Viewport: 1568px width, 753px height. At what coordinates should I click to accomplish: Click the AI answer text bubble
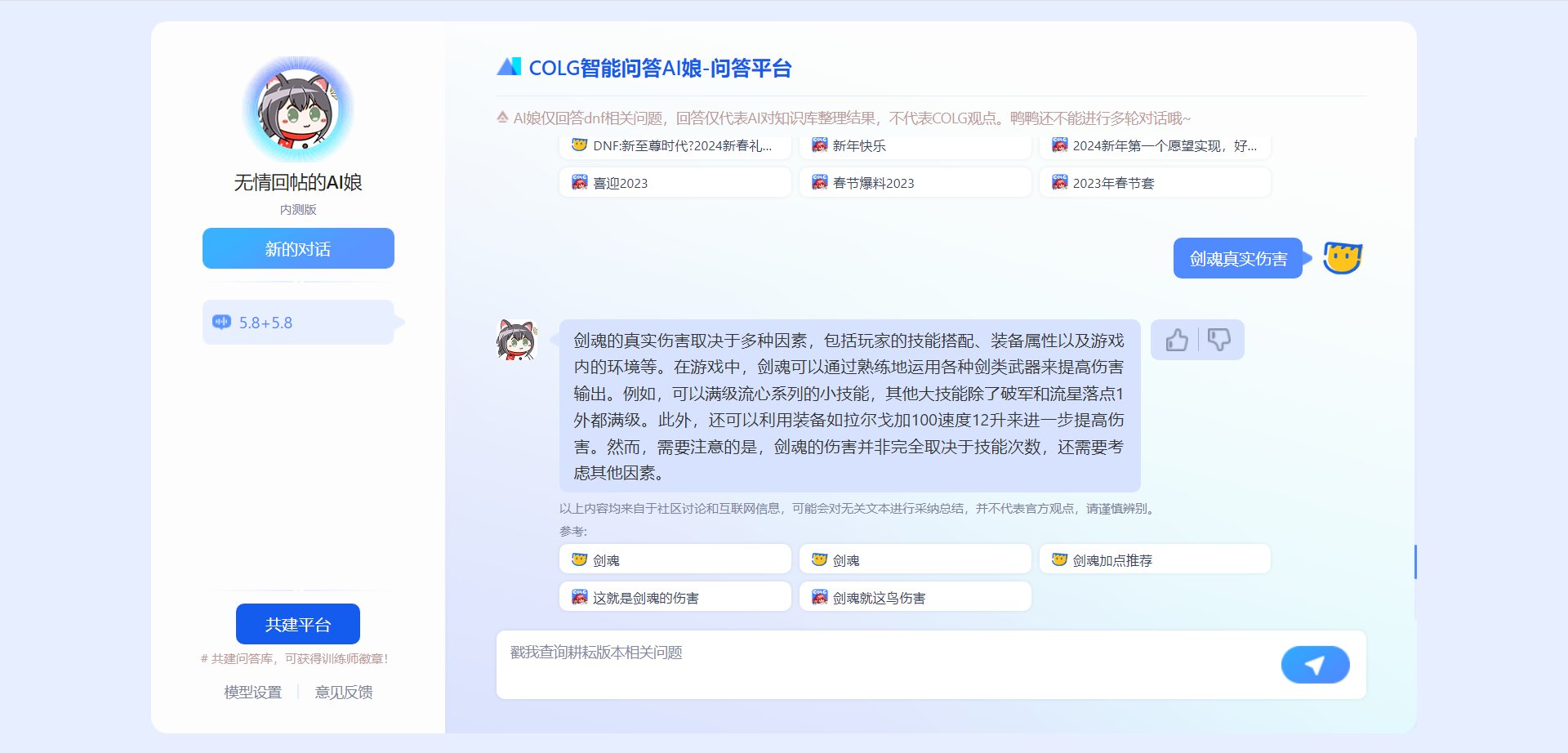849,406
